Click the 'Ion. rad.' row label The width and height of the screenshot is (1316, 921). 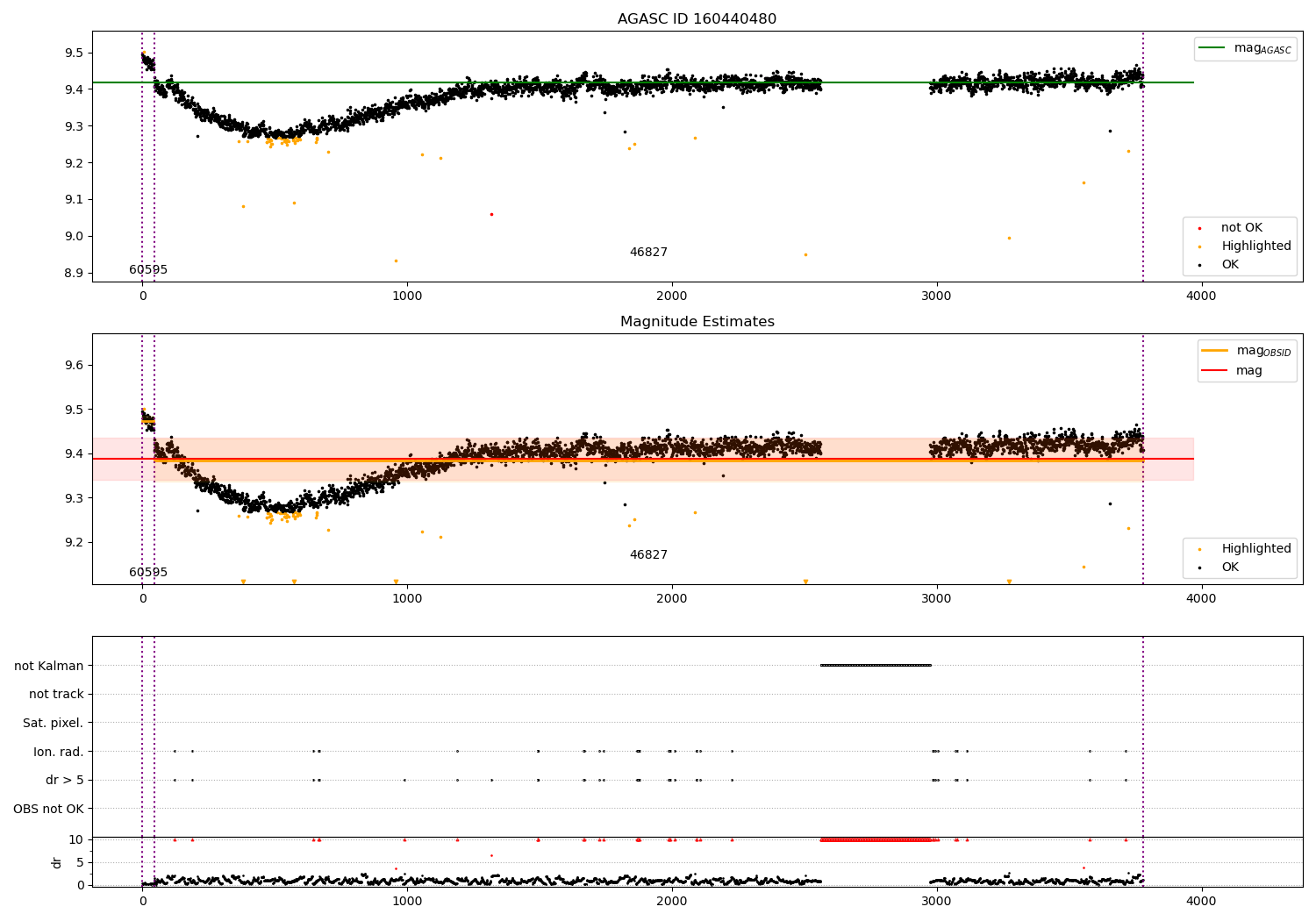pyautogui.click(x=59, y=752)
